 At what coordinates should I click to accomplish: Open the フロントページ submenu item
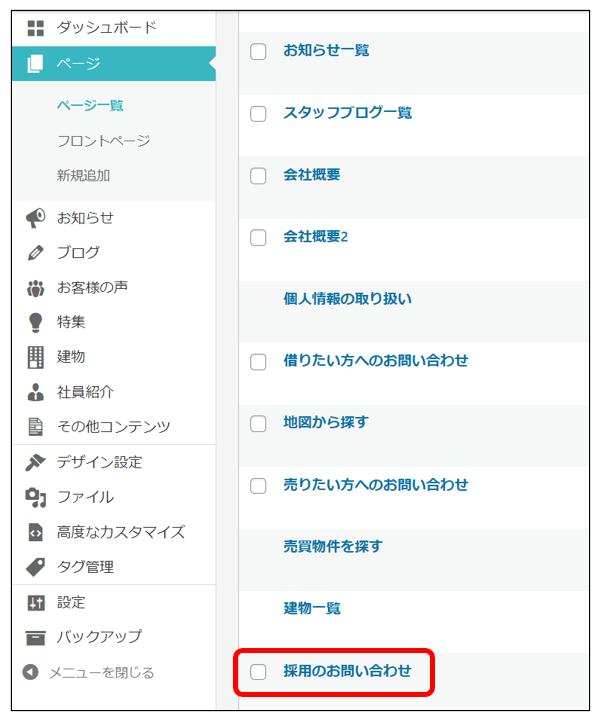pos(103,141)
